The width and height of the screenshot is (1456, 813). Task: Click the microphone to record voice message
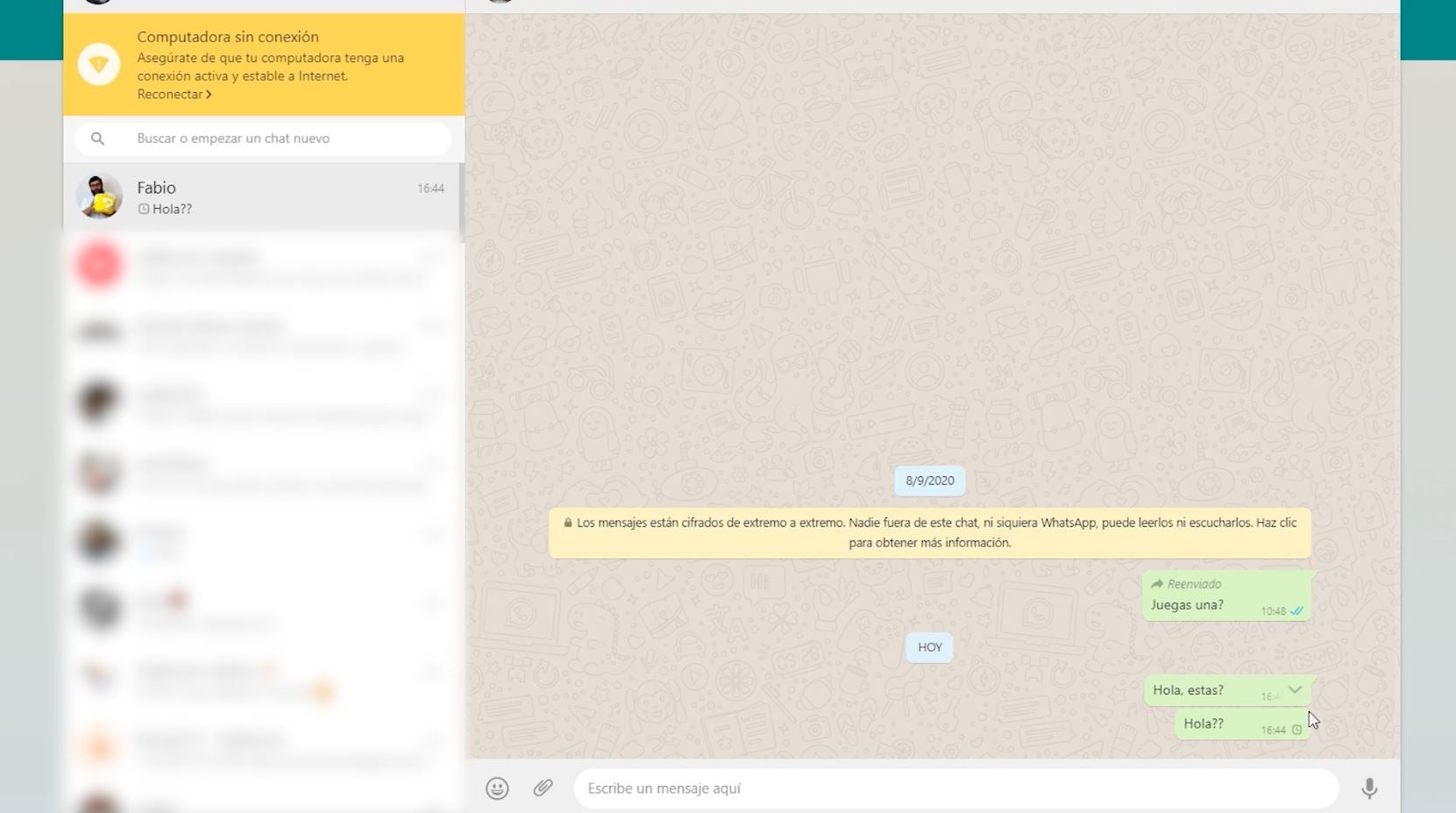[x=1370, y=788]
